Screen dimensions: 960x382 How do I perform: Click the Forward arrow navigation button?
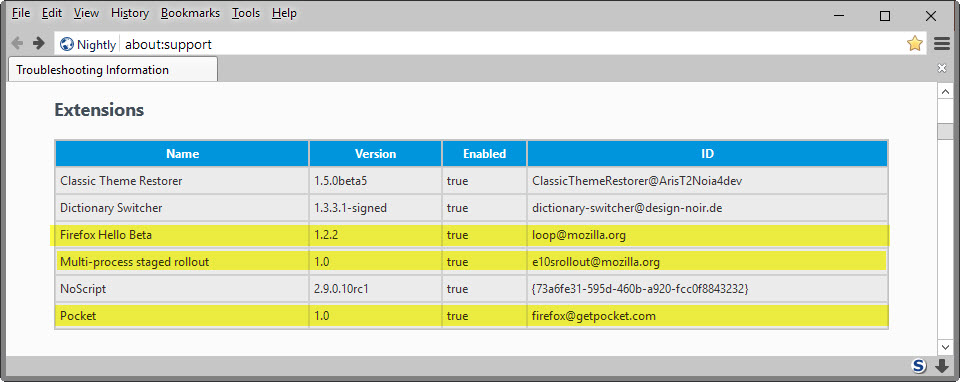pyautogui.click(x=39, y=43)
